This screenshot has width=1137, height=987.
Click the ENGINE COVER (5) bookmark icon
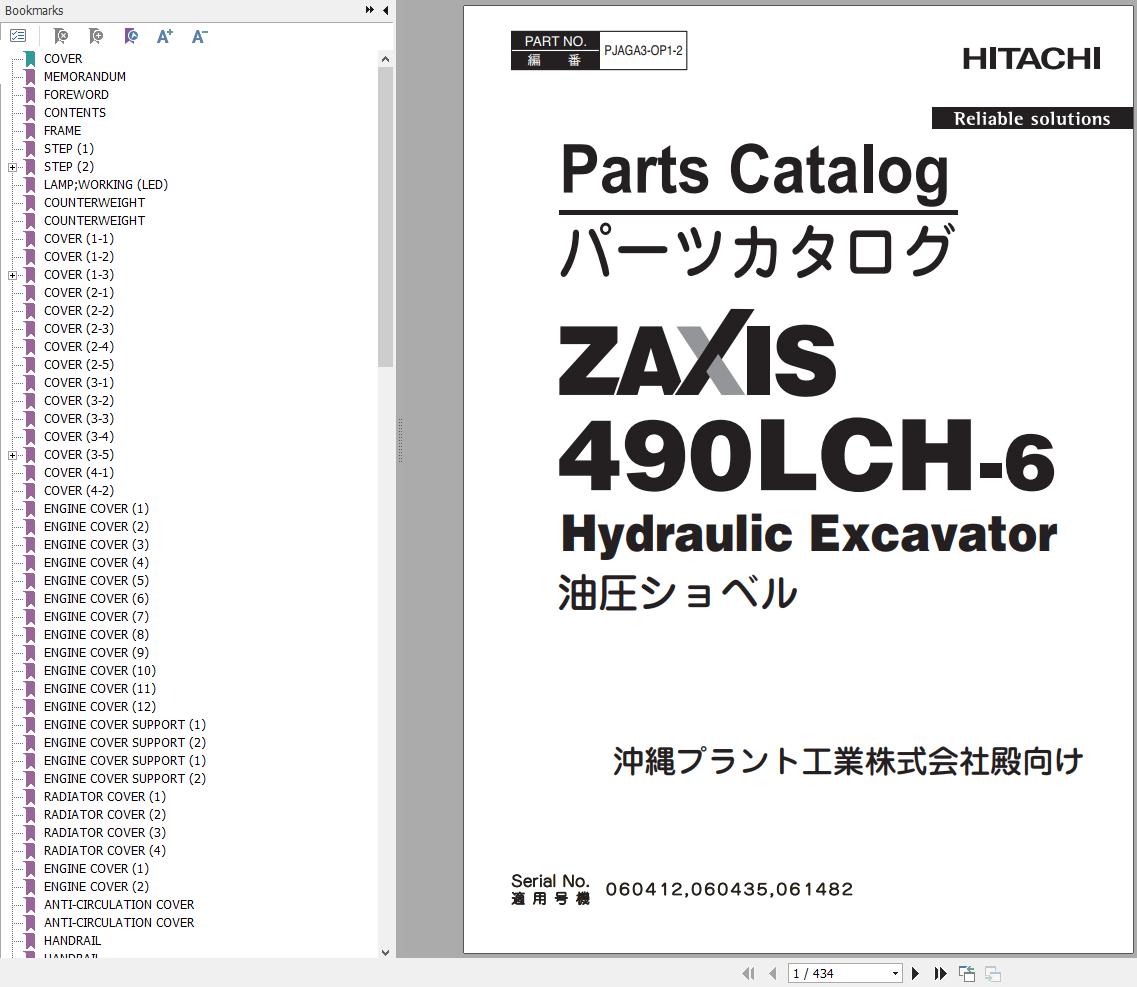tap(30, 581)
